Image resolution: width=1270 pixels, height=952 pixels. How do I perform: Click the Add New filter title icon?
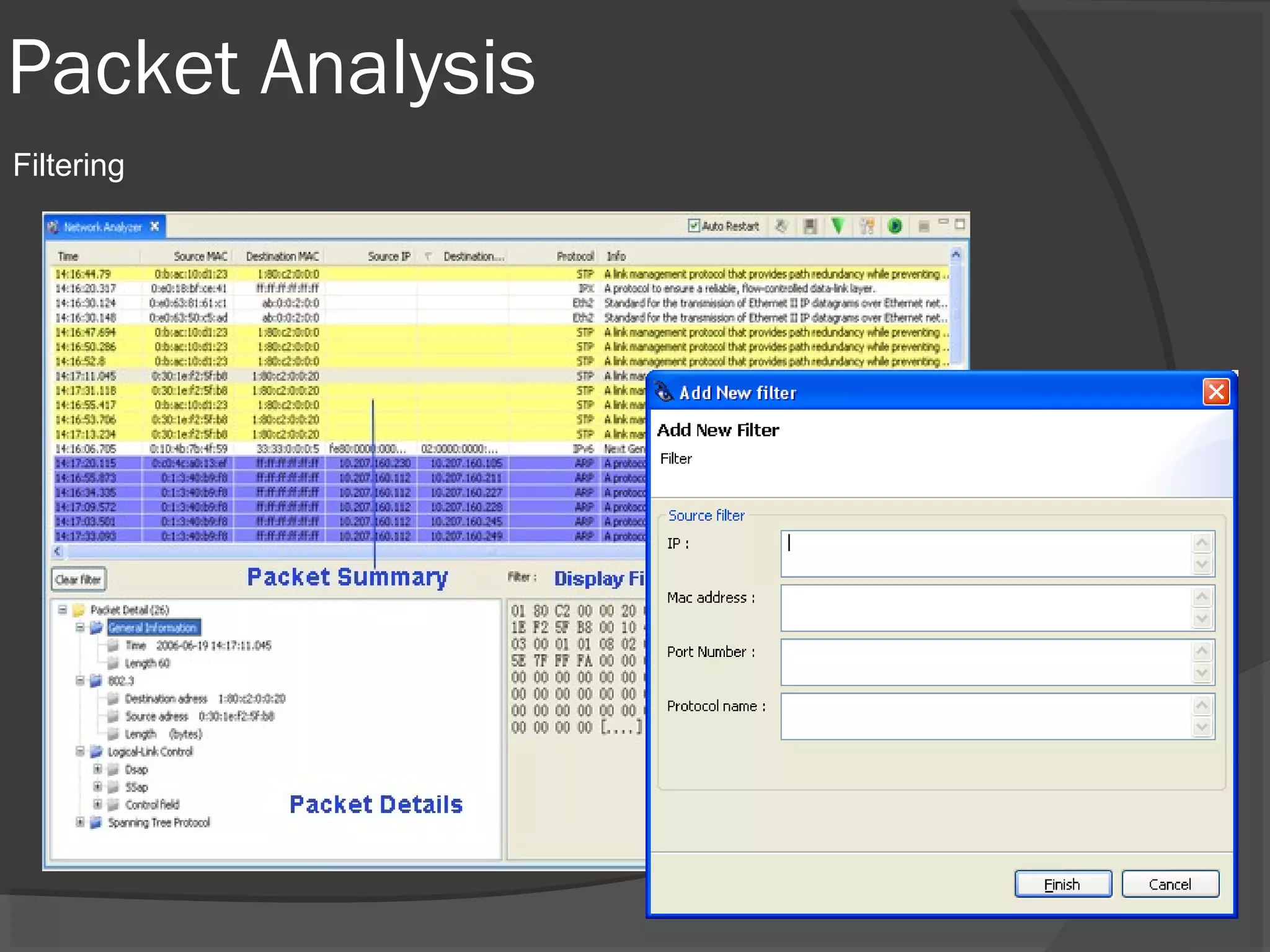664,392
